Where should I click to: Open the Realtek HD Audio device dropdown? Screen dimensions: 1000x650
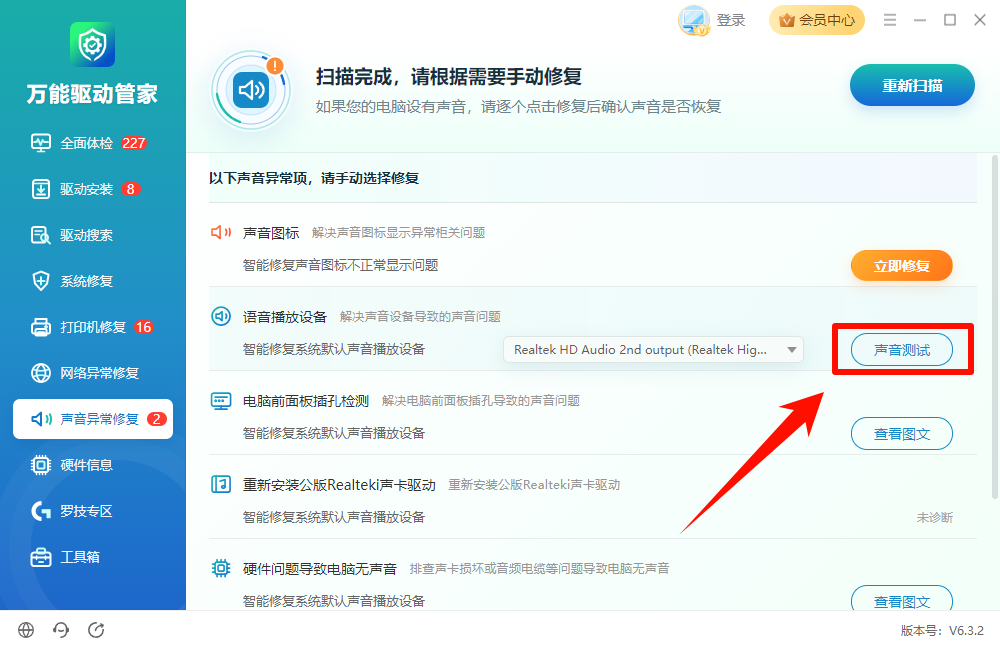(x=653, y=350)
